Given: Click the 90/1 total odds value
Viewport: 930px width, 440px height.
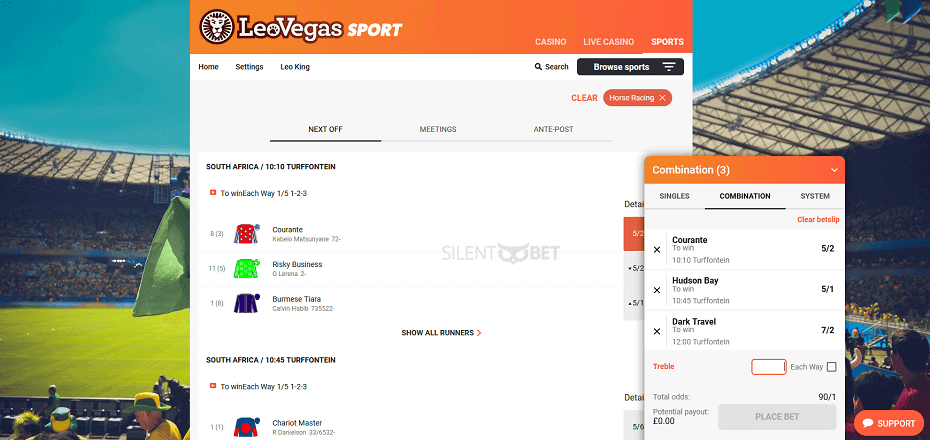Looking at the screenshot, I should 827,397.
